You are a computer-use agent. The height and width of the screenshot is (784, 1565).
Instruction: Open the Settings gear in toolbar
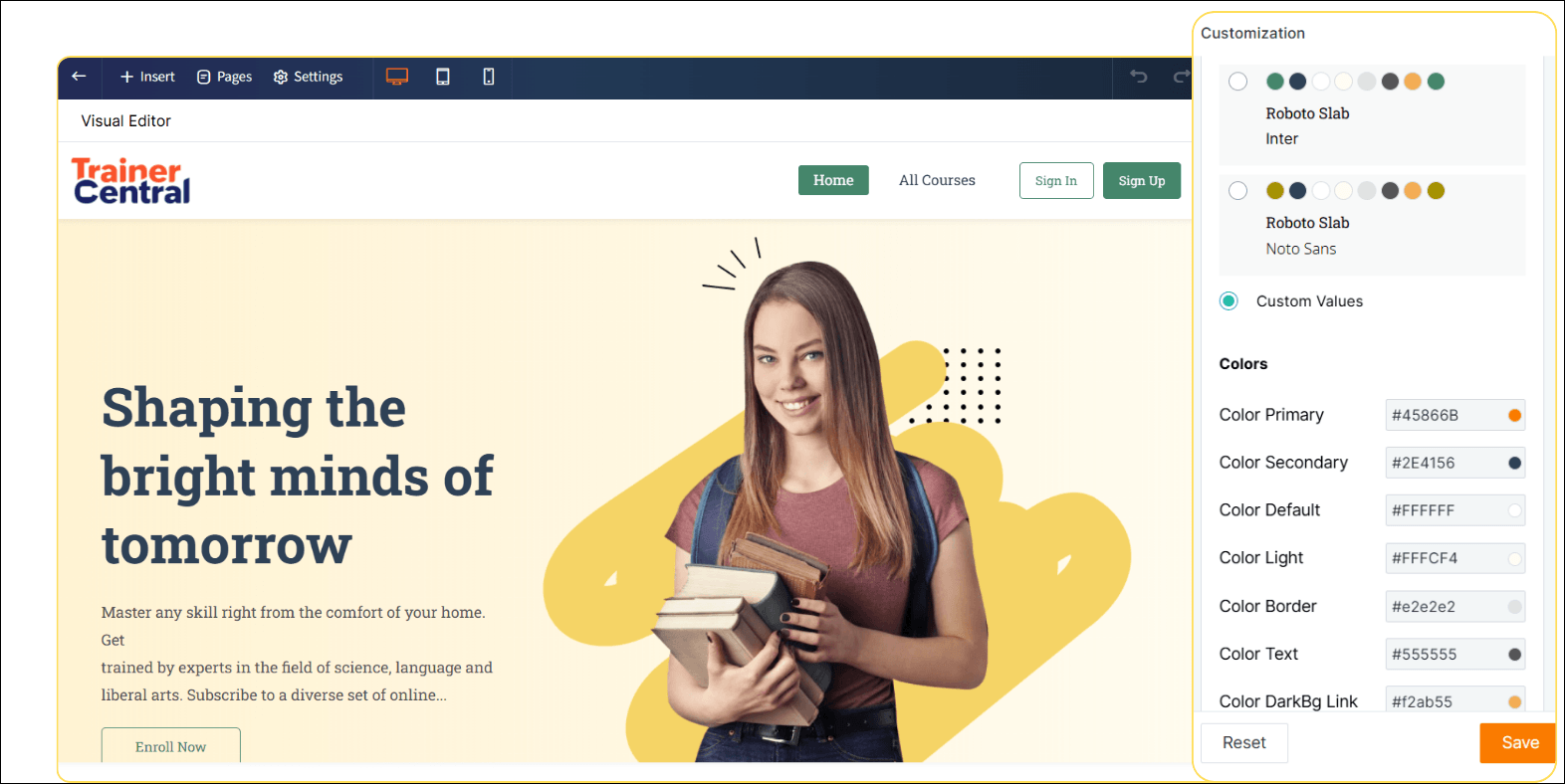pyautogui.click(x=308, y=77)
